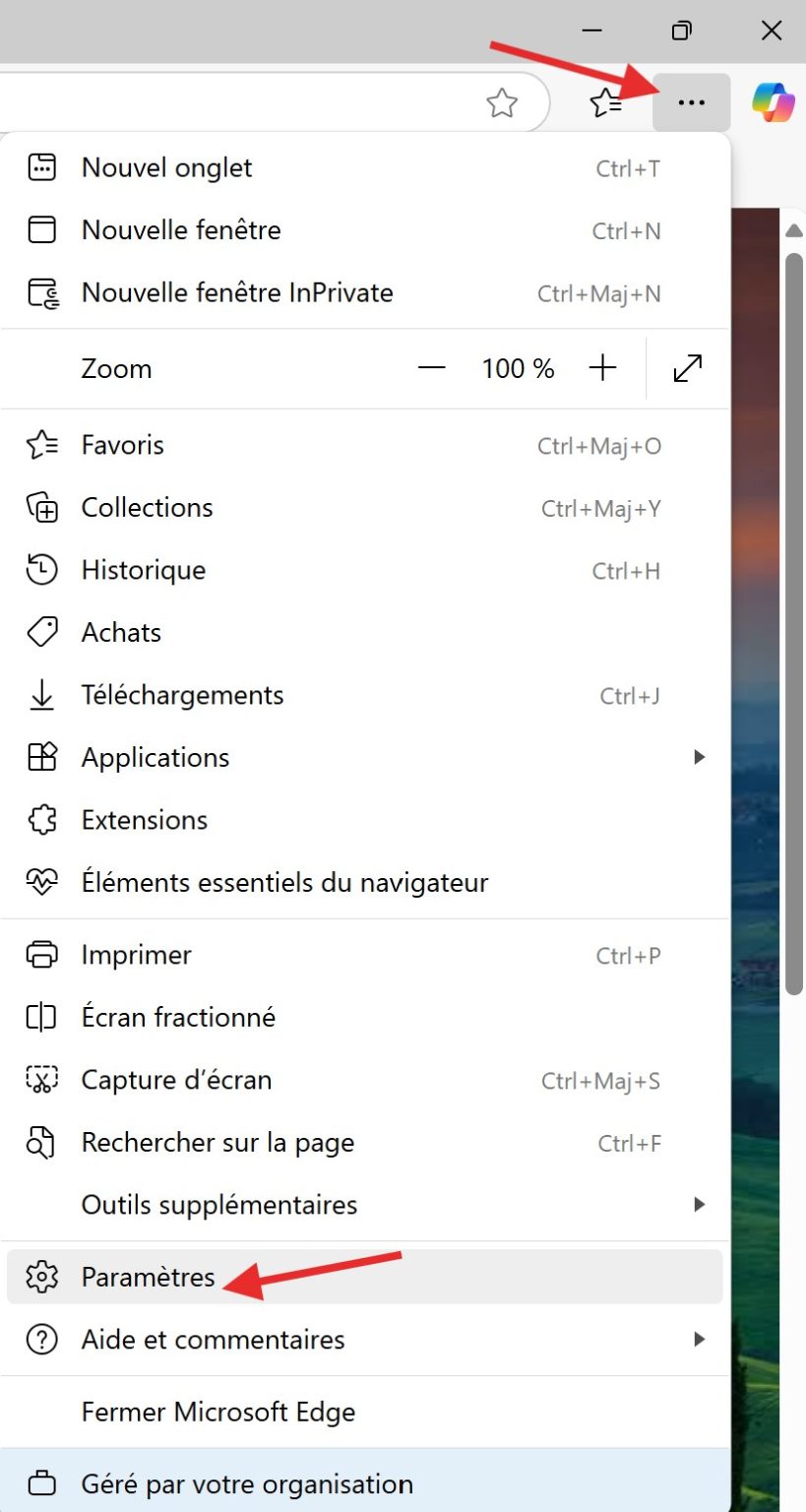Click the ellipsis Settings and more icon
806x1512 pixels.
click(692, 102)
